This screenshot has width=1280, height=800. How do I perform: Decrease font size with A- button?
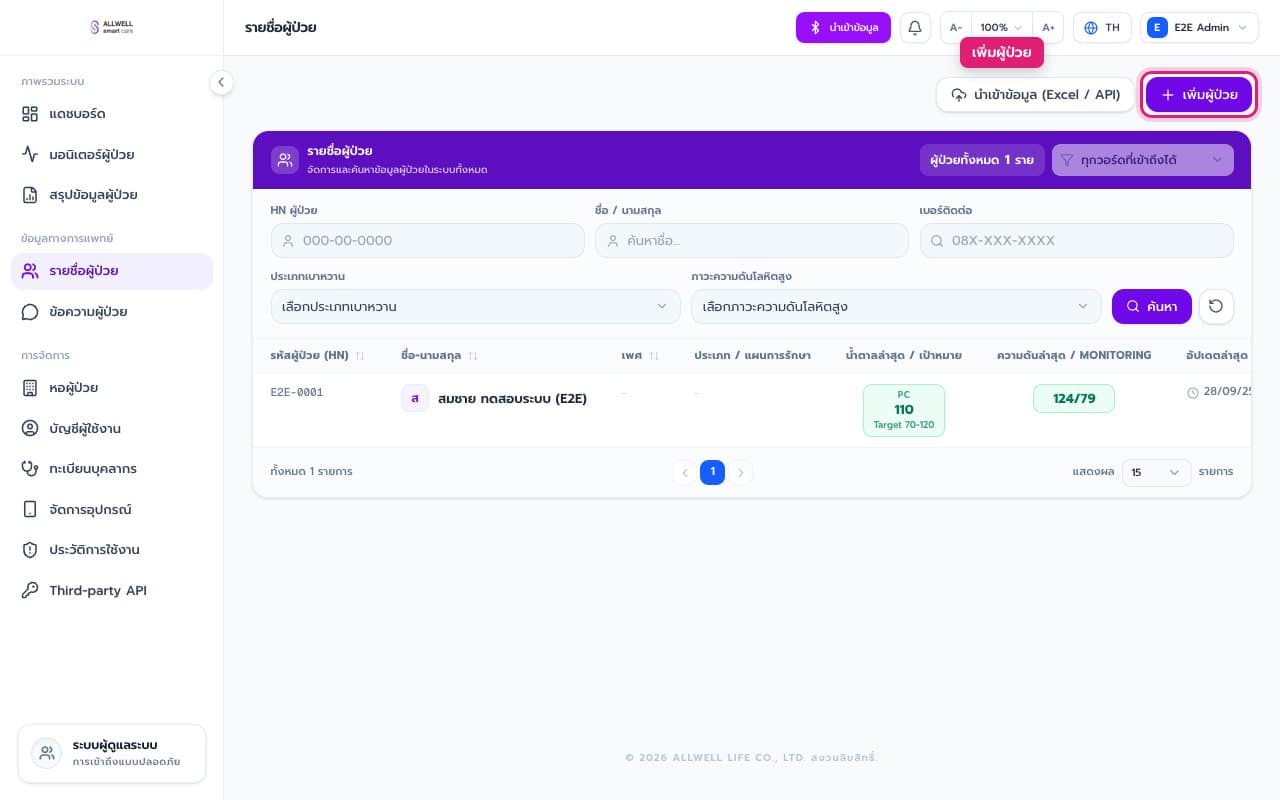coord(956,27)
